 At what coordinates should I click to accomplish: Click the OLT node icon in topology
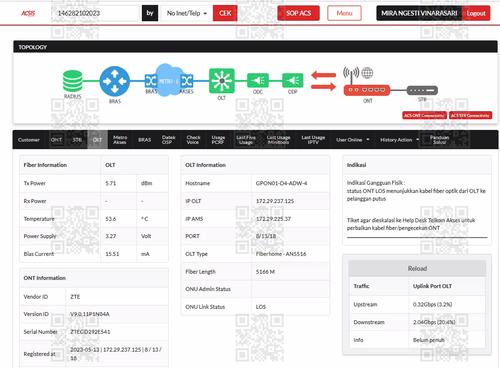click(x=222, y=81)
